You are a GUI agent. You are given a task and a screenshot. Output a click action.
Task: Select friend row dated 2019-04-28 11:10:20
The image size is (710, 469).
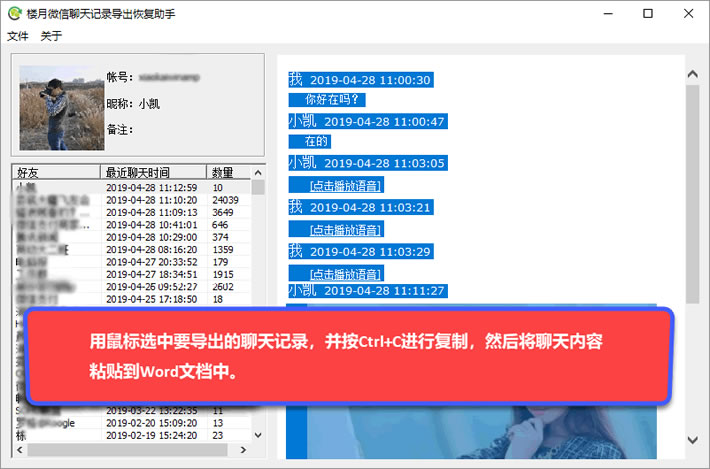point(131,200)
